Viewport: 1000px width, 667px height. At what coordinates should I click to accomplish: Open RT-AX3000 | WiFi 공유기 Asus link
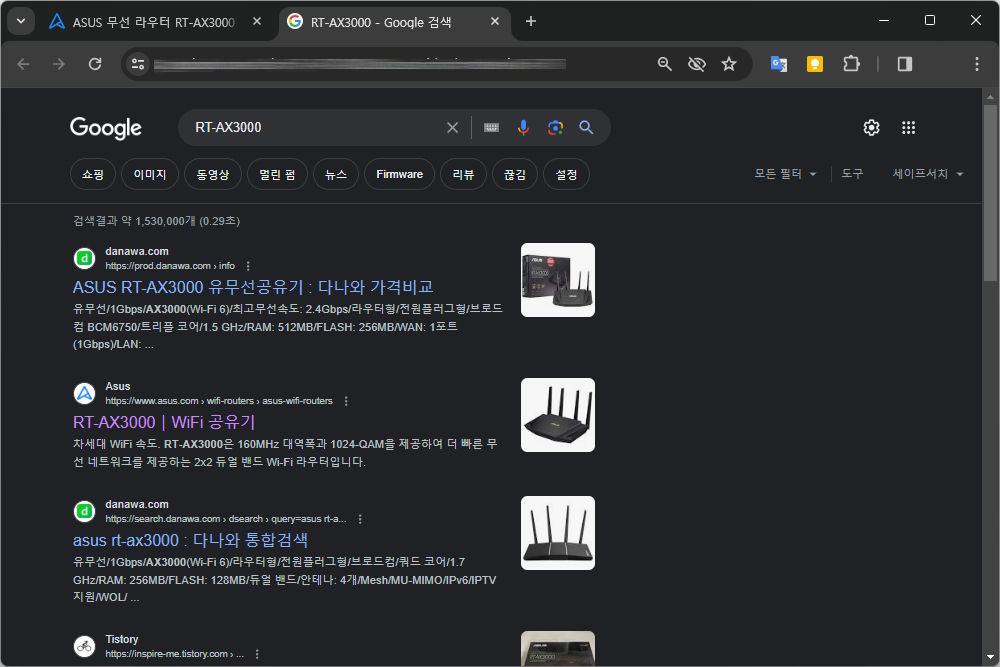164,422
